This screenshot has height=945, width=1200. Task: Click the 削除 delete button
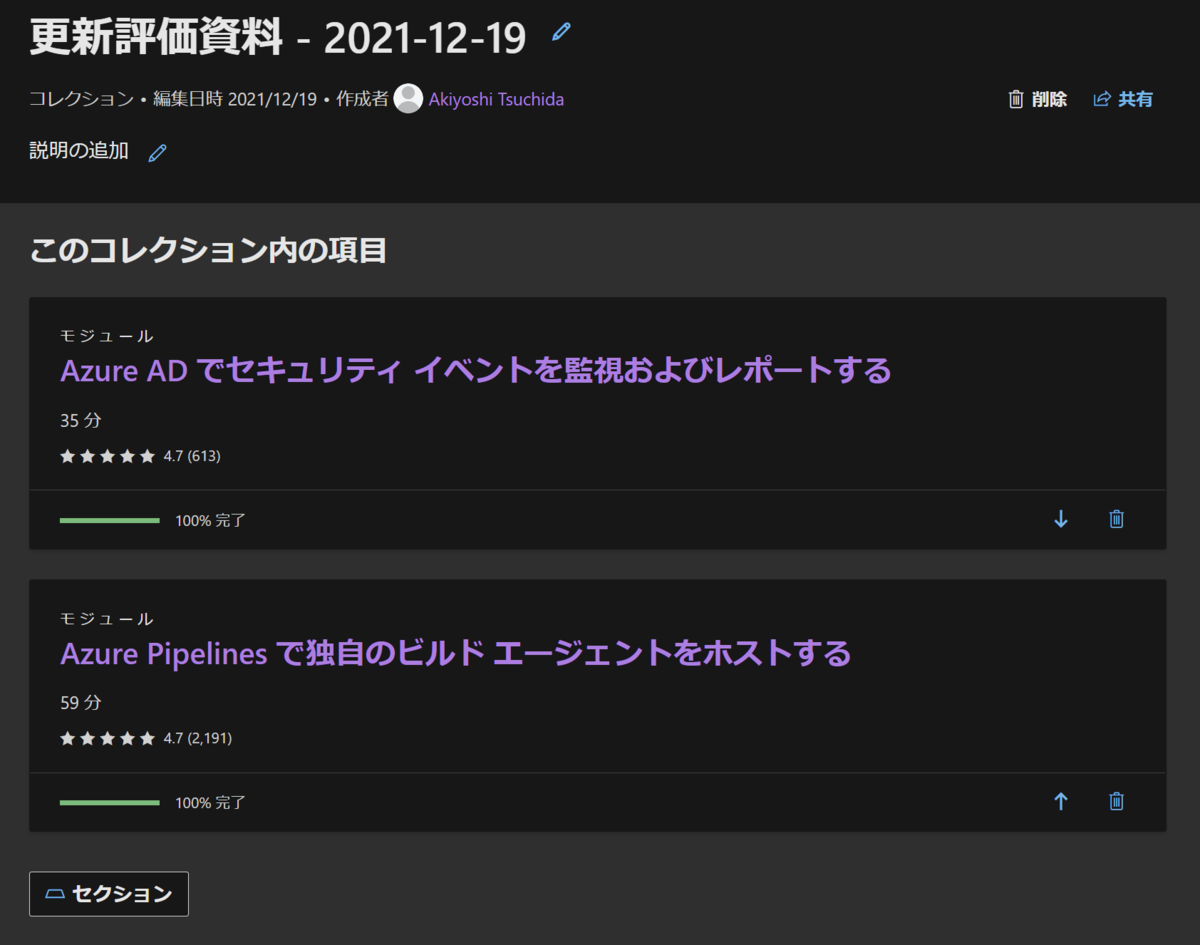(x=1037, y=99)
